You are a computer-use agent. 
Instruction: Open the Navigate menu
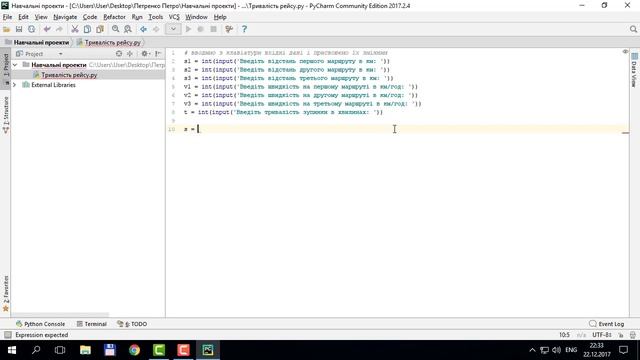[65, 17]
